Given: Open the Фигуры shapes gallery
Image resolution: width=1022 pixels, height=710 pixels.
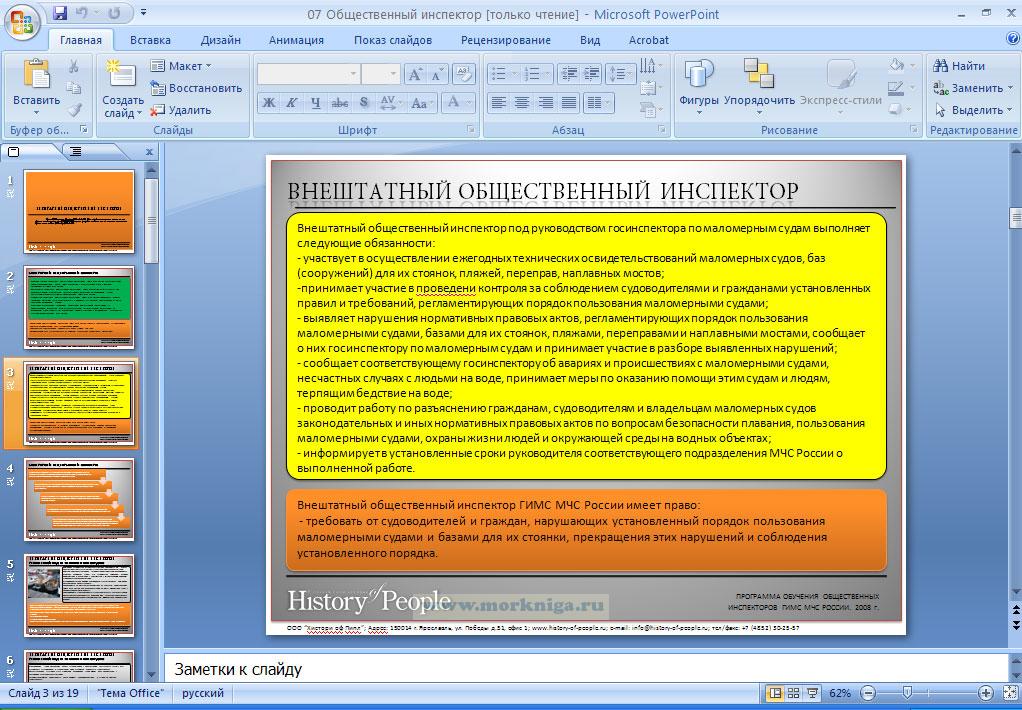Looking at the screenshot, I should click(x=698, y=76).
